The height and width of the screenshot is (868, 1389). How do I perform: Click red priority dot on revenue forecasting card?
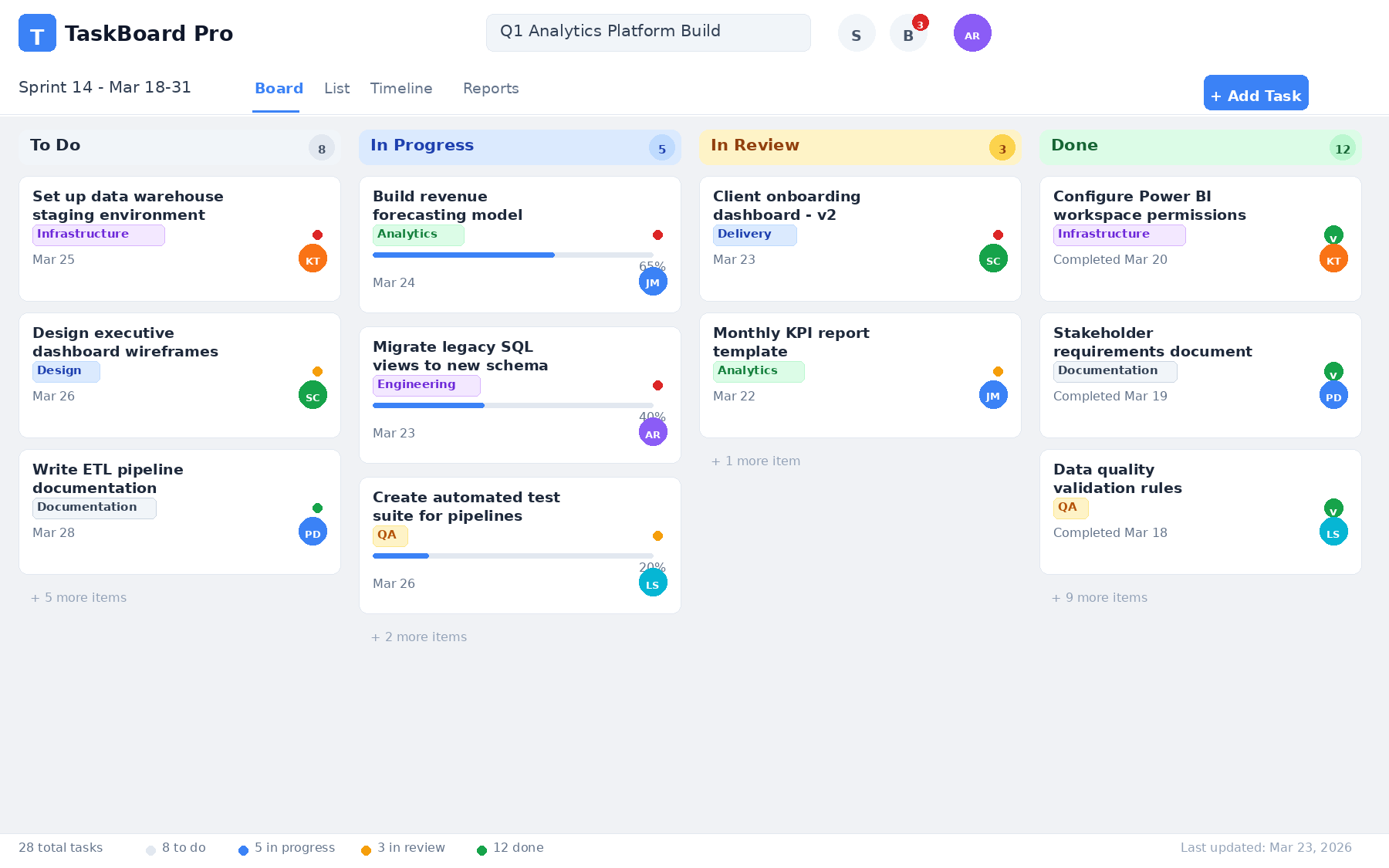coord(657,235)
